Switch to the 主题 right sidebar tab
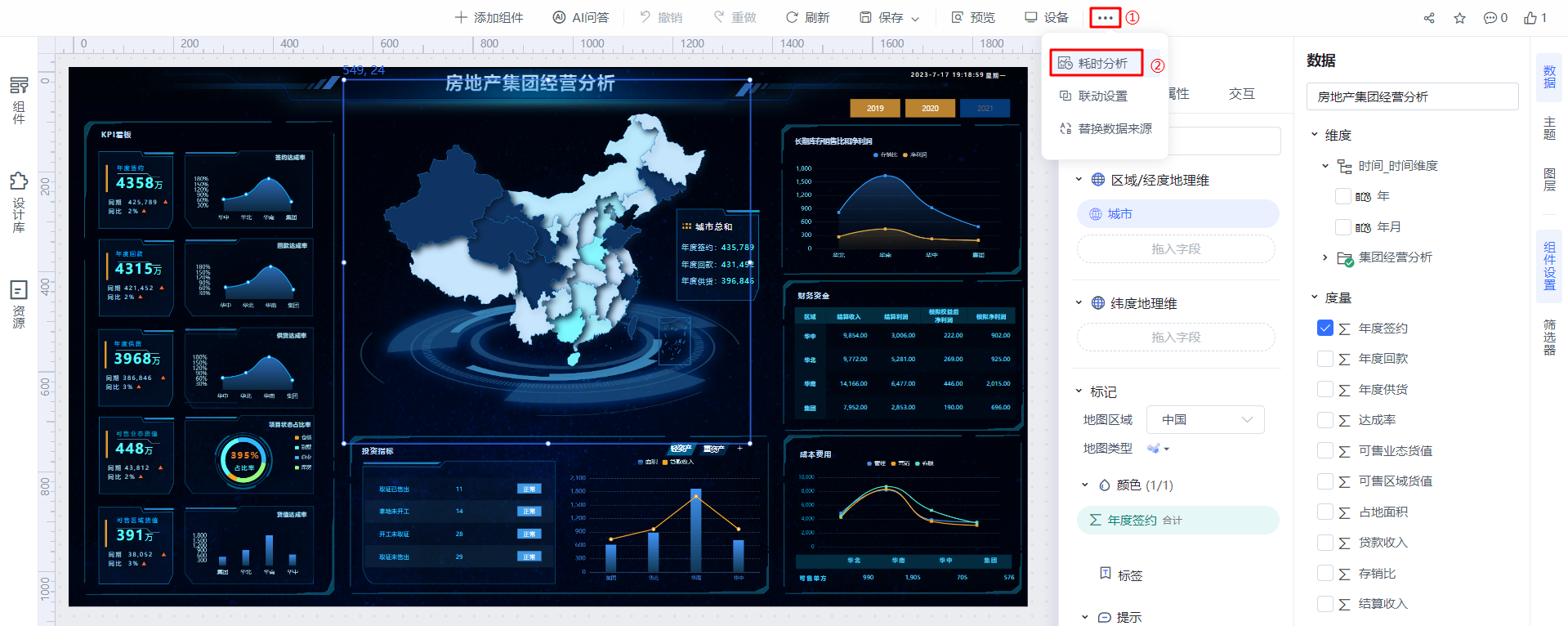This screenshot has height=626, width=1568. tap(1549, 128)
